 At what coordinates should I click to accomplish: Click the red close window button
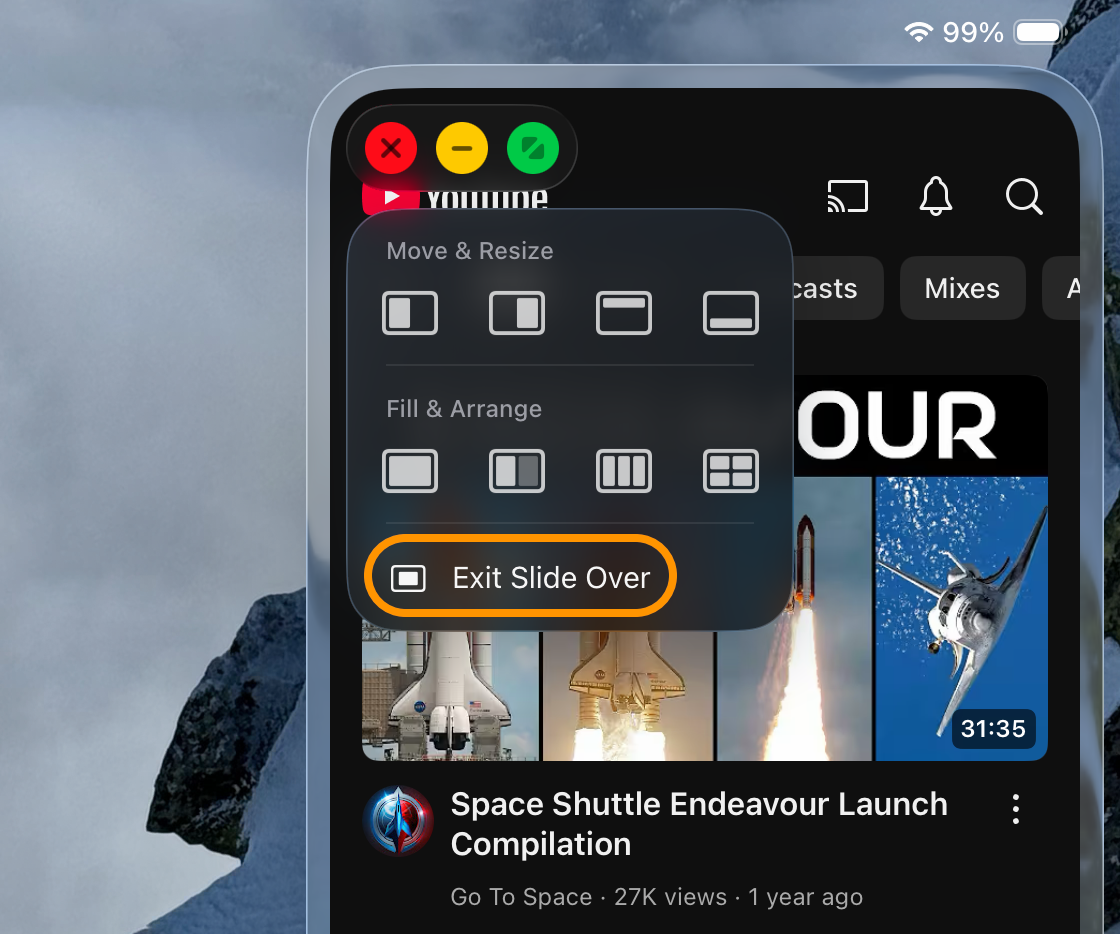click(x=391, y=149)
